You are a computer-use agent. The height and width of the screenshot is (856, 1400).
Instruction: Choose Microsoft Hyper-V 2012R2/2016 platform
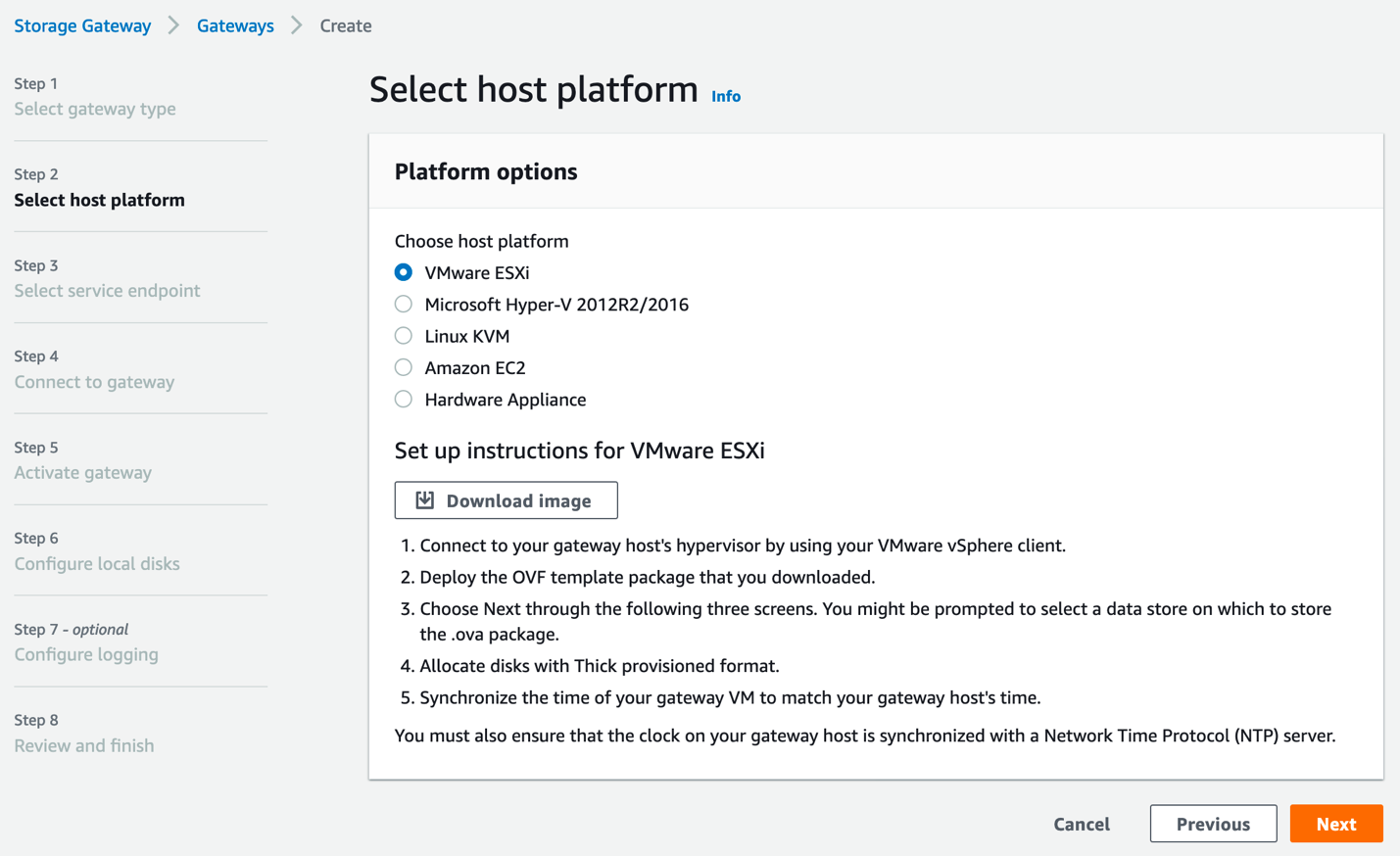[x=403, y=304]
